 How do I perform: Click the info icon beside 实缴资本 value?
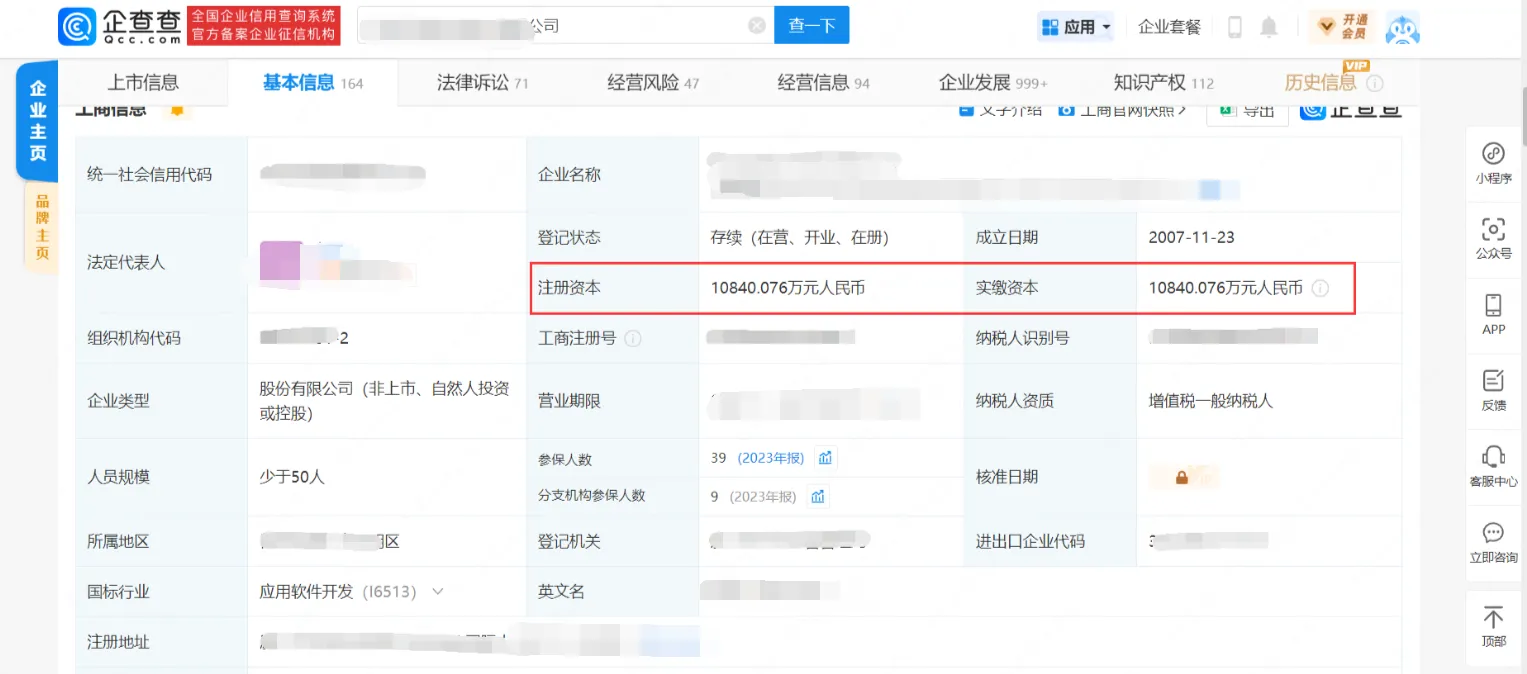[x=1321, y=288]
